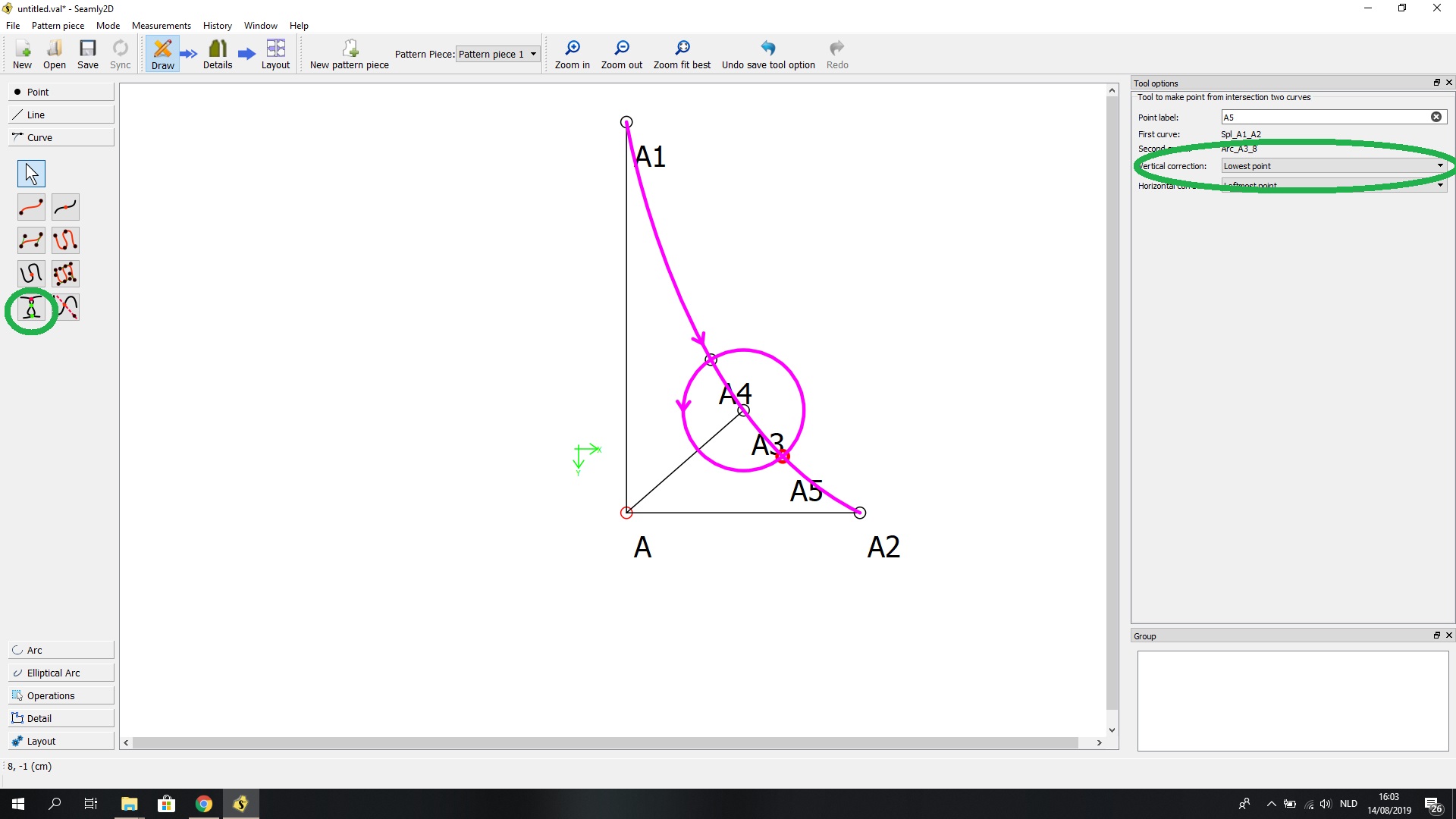This screenshot has width=1456, height=819.
Task: Switch to Layout mode
Action: coord(275,54)
